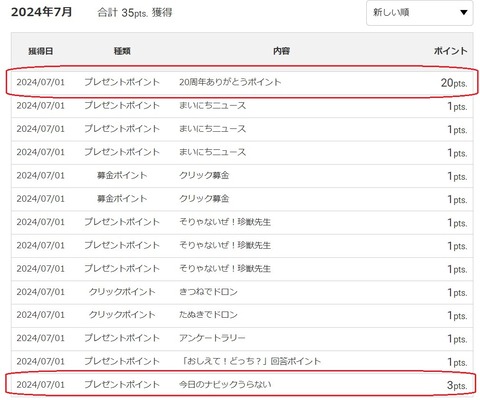Open the 新しい順 sort dropdown
The height and width of the screenshot is (400, 480).
419,13
